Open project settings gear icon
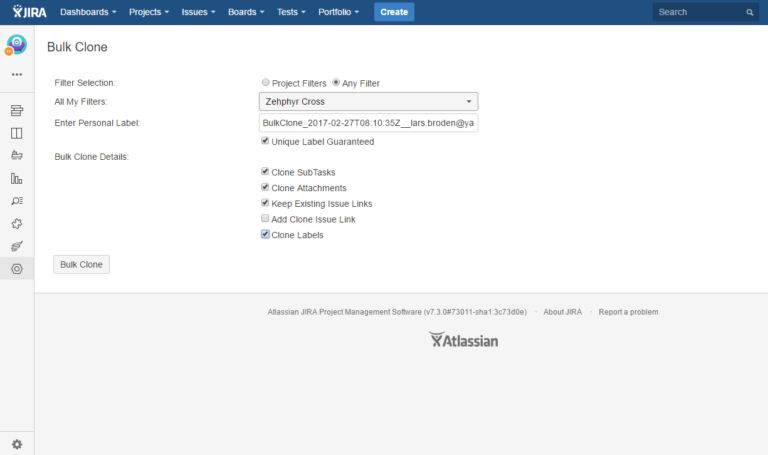 [x=17, y=444]
